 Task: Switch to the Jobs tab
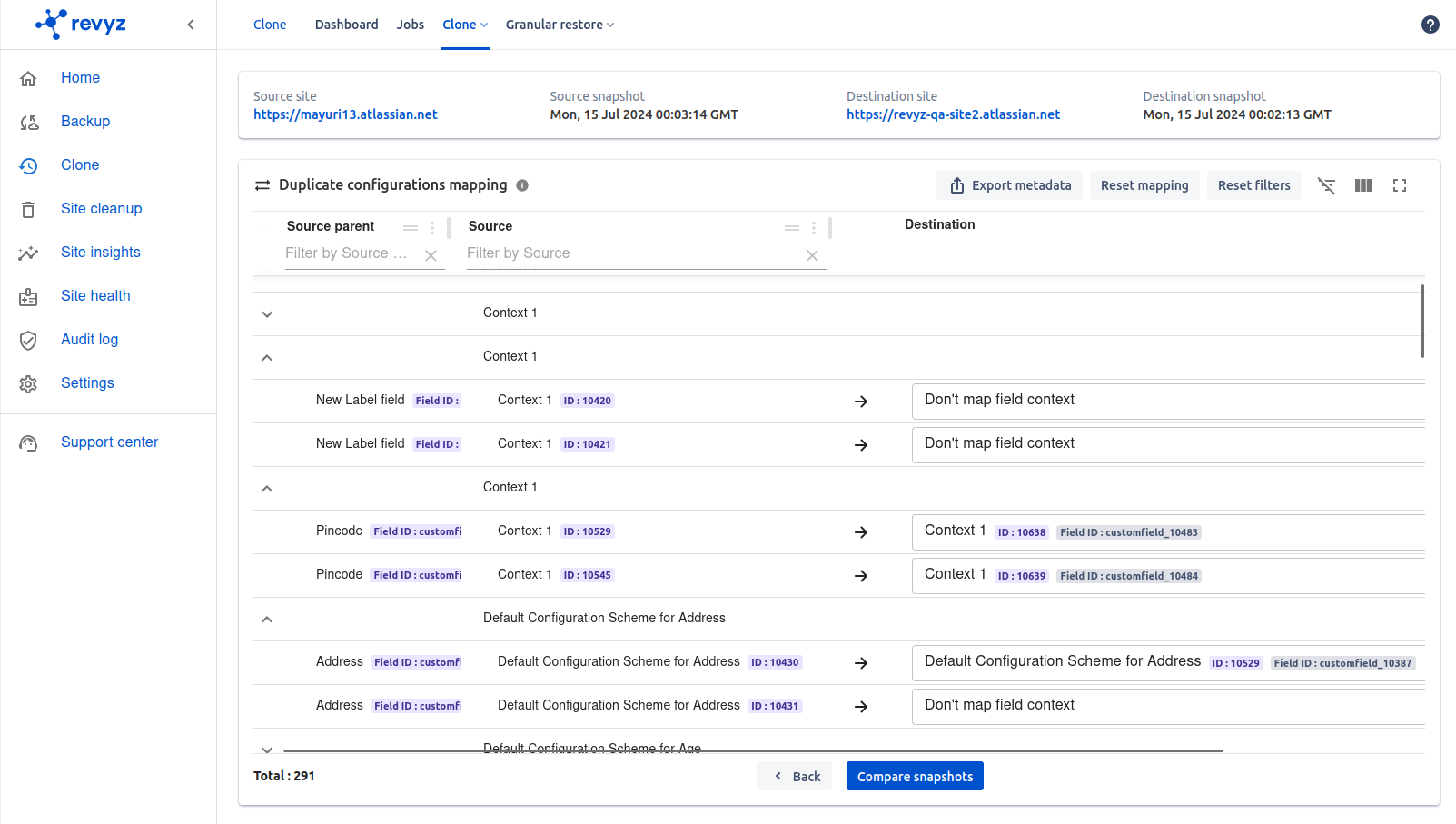410,25
